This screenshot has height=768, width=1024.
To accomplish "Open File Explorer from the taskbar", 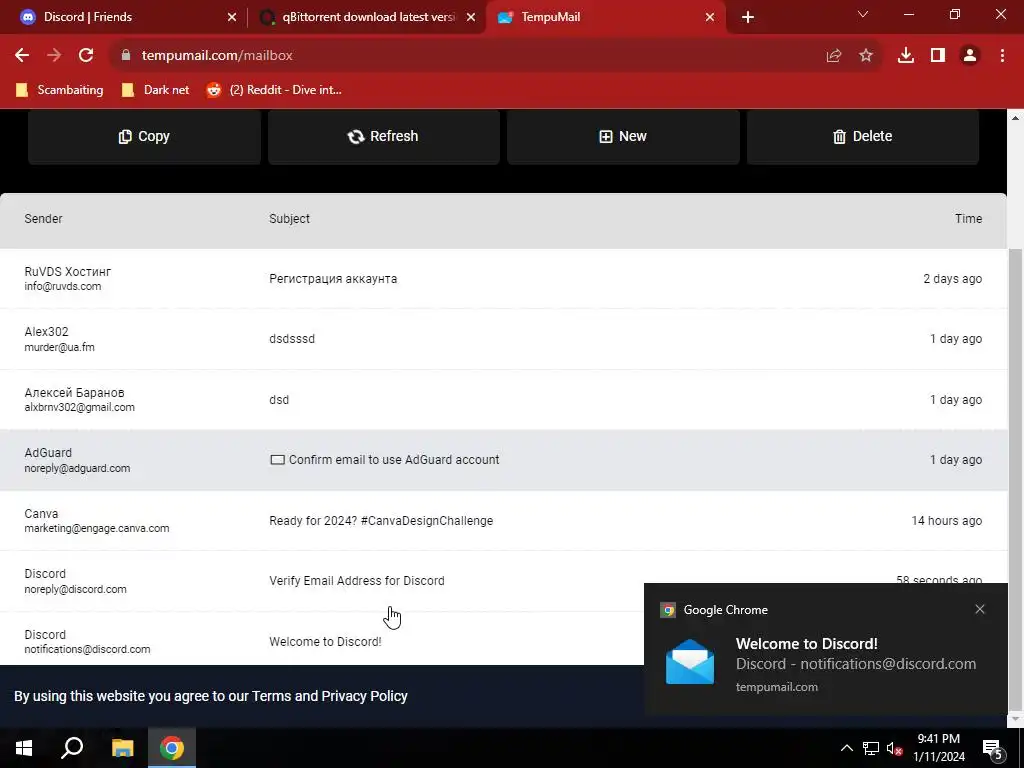I will 122,748.
